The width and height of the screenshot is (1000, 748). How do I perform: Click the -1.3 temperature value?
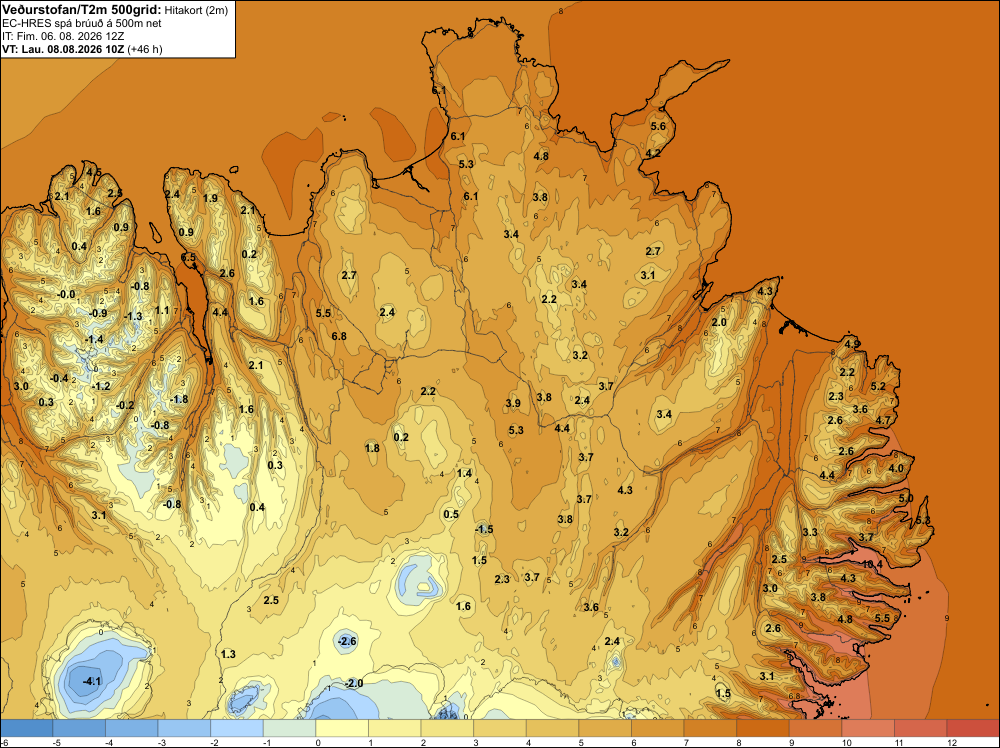pos(133,316)
